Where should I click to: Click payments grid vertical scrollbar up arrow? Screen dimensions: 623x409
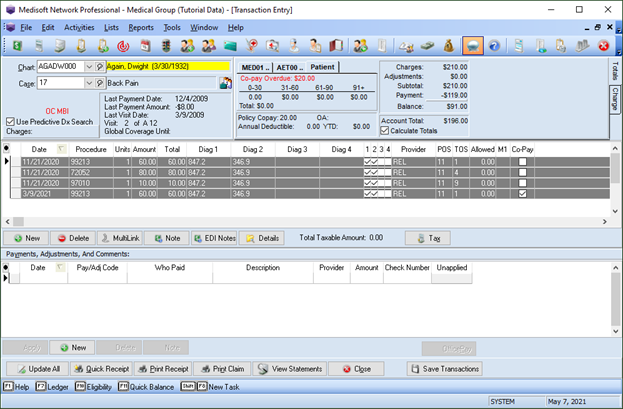click(615, 268)
